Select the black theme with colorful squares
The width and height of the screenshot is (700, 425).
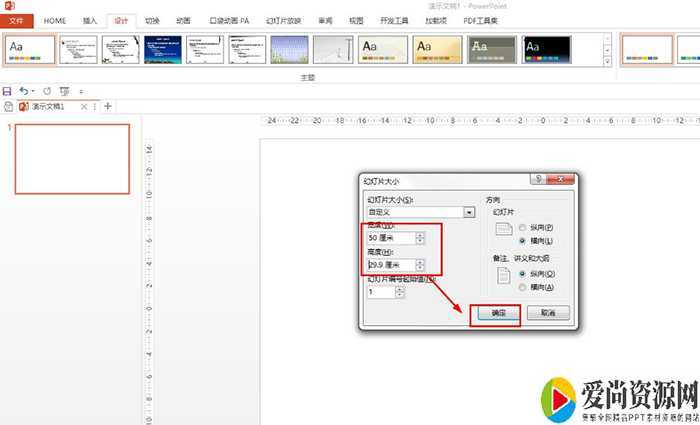point(546,50)
